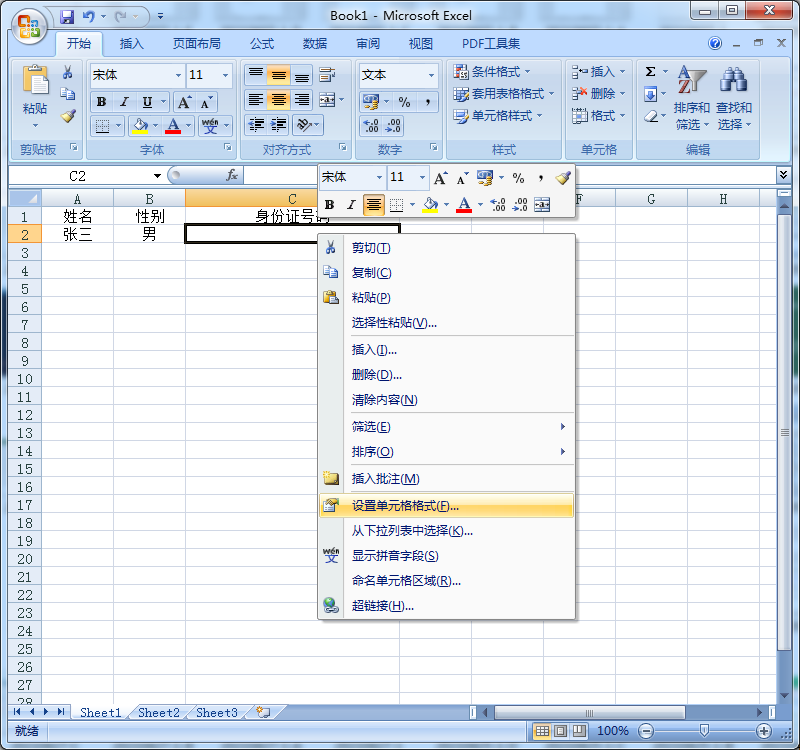800x750 pixels.
Task: Click the Comma Style button in ribbon
Action: point(428,102)
